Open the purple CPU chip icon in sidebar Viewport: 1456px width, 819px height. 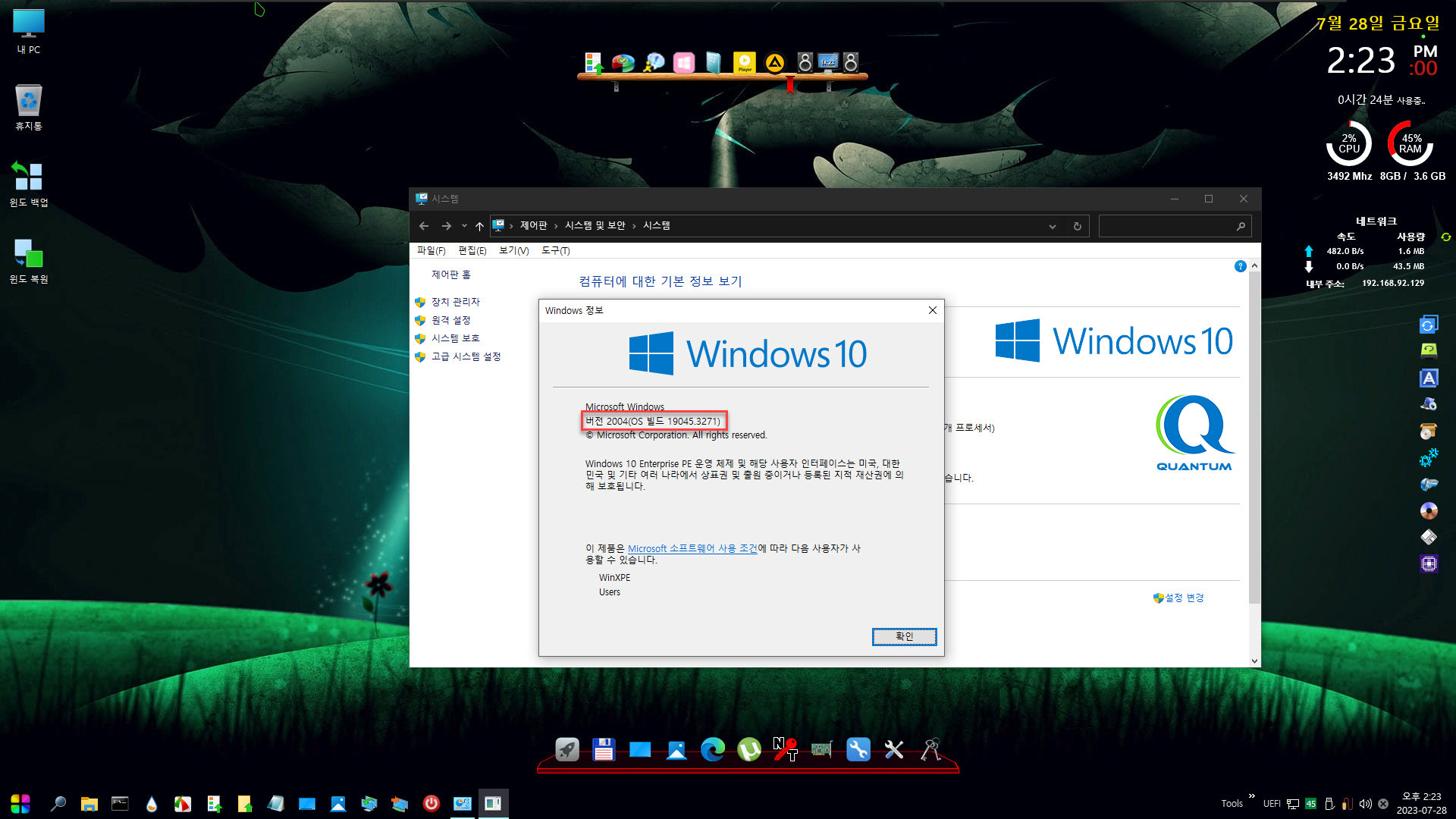pos(1429,563)
